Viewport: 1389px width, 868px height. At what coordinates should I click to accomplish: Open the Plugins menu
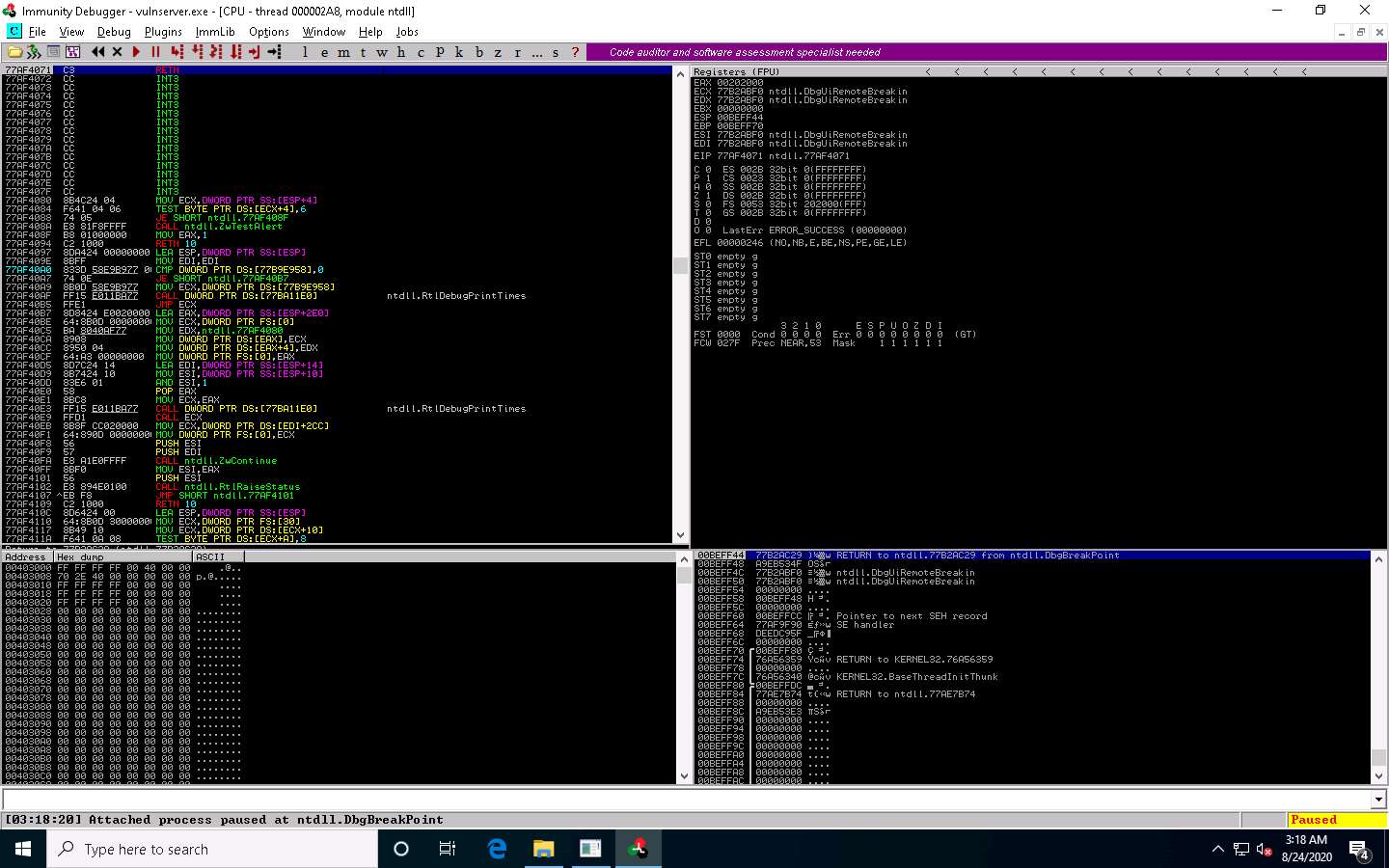point(163,32)
